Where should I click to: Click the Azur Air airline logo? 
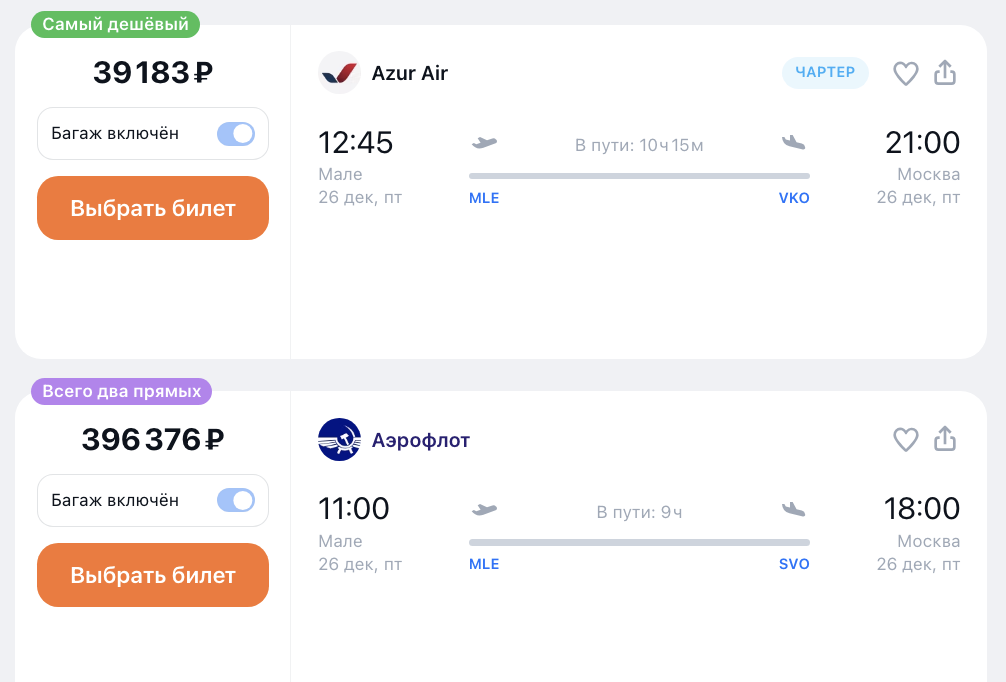[x=339, y=72]
